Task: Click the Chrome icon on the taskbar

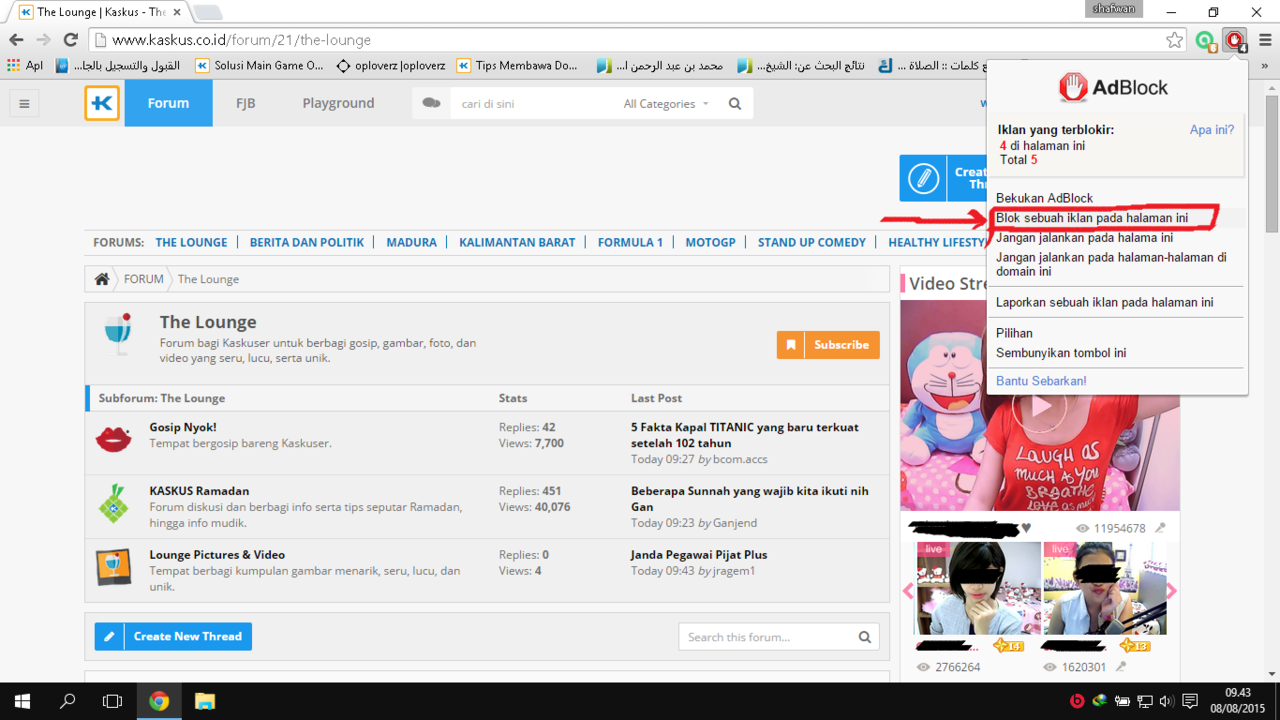Action: pyautogui.click(x=159, y=701)
